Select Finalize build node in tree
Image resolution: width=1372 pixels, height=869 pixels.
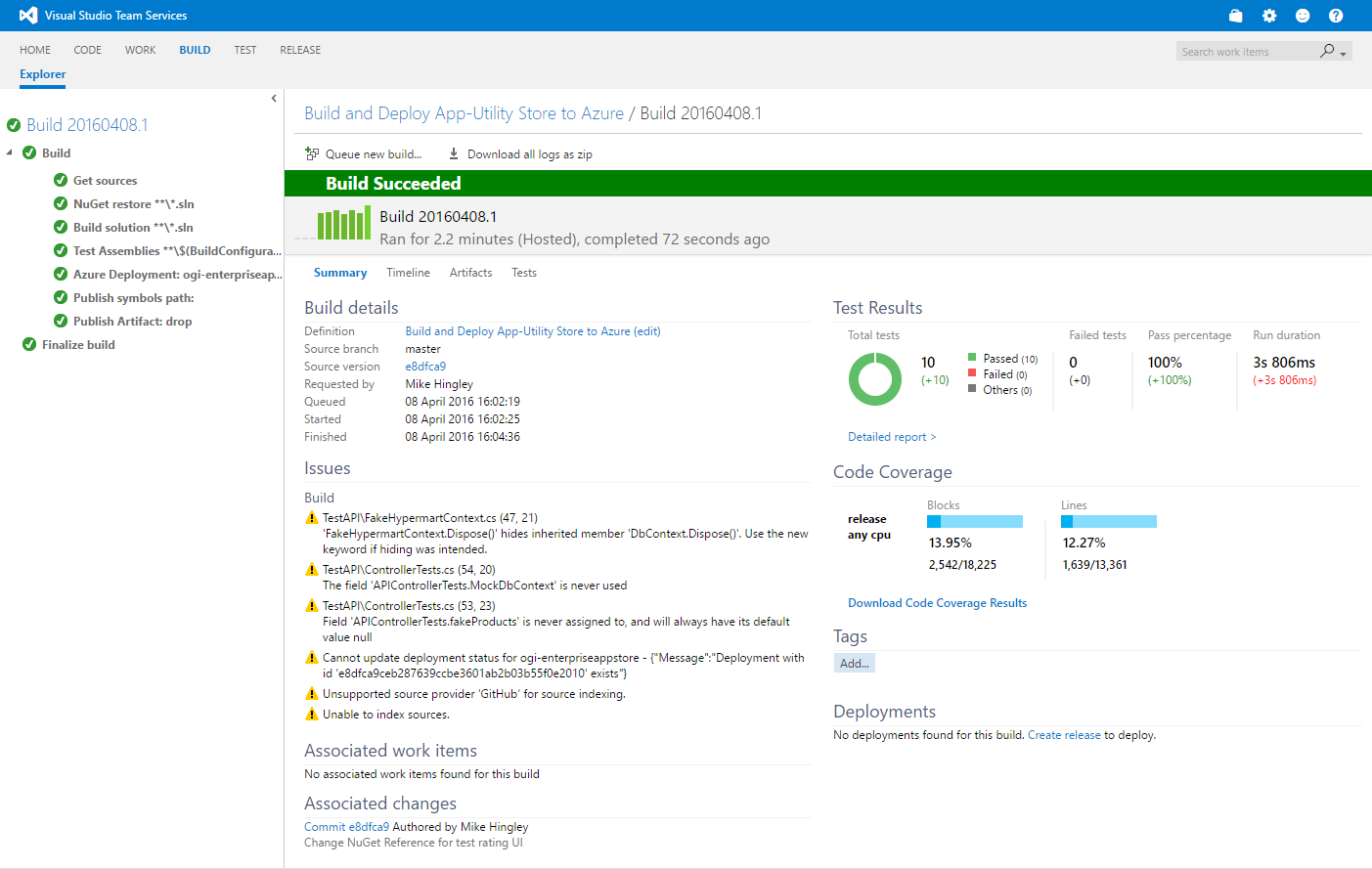point(78,345)
